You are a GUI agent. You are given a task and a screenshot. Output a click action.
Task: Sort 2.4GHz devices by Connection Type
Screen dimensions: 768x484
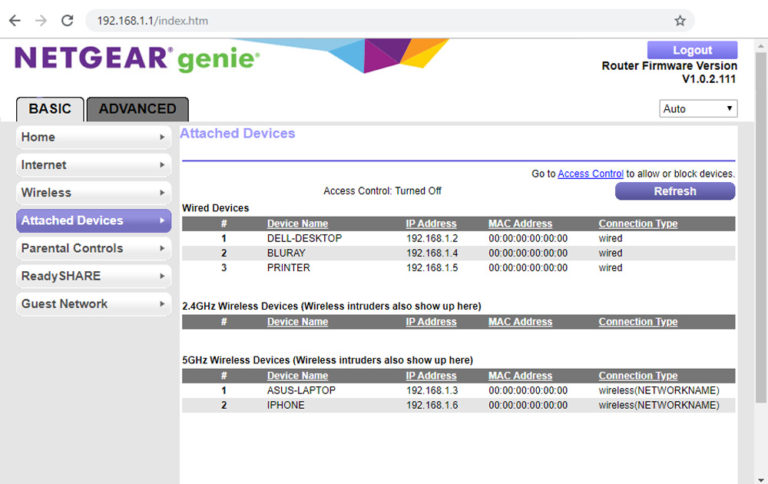tap(638, 322)
